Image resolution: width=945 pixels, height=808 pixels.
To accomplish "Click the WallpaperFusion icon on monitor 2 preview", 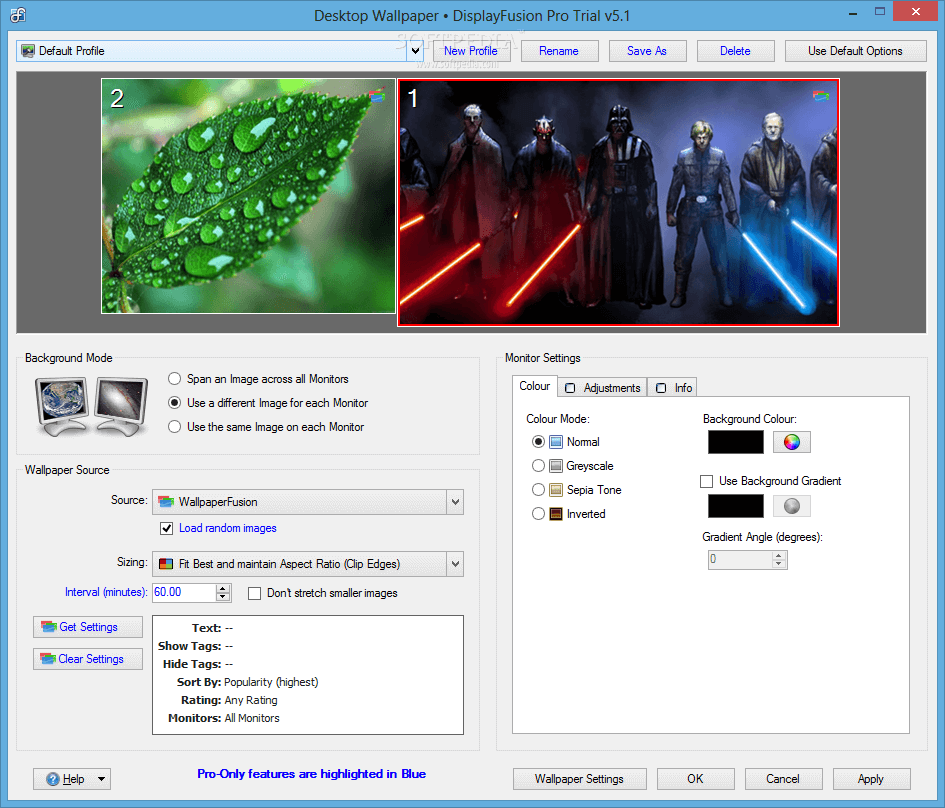I will (377, 95).
